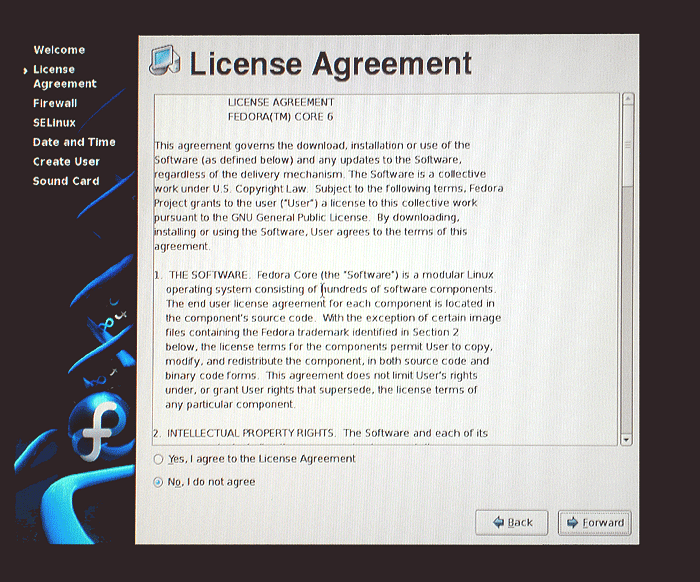
Task: Go to the Sound Card step
Action: (66, 181)
